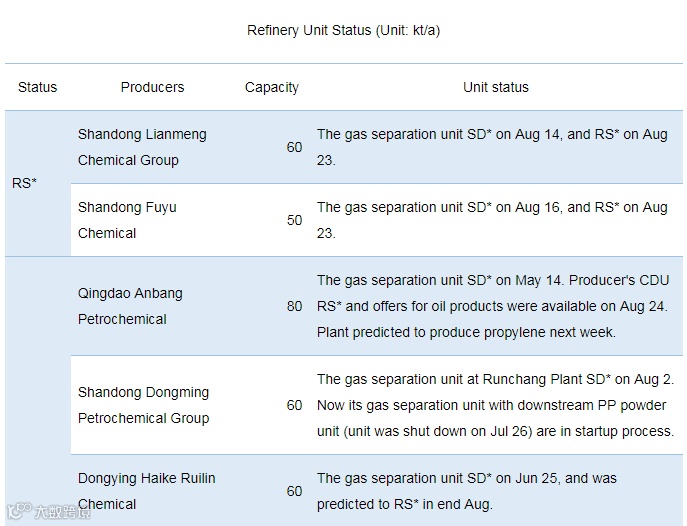Click the Fuyu Chemical unit status text

click(492, 220)
